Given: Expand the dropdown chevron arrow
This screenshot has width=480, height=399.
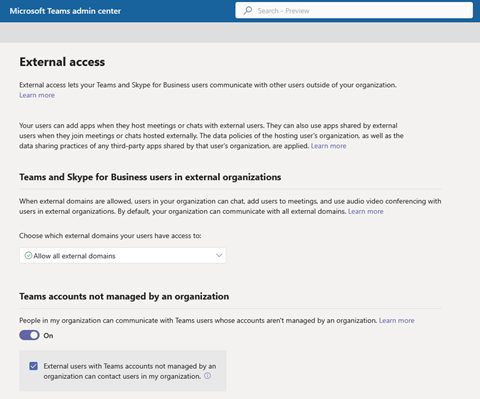Looking at the screenshot, I should pyautogui.click(x=219, y=255).
